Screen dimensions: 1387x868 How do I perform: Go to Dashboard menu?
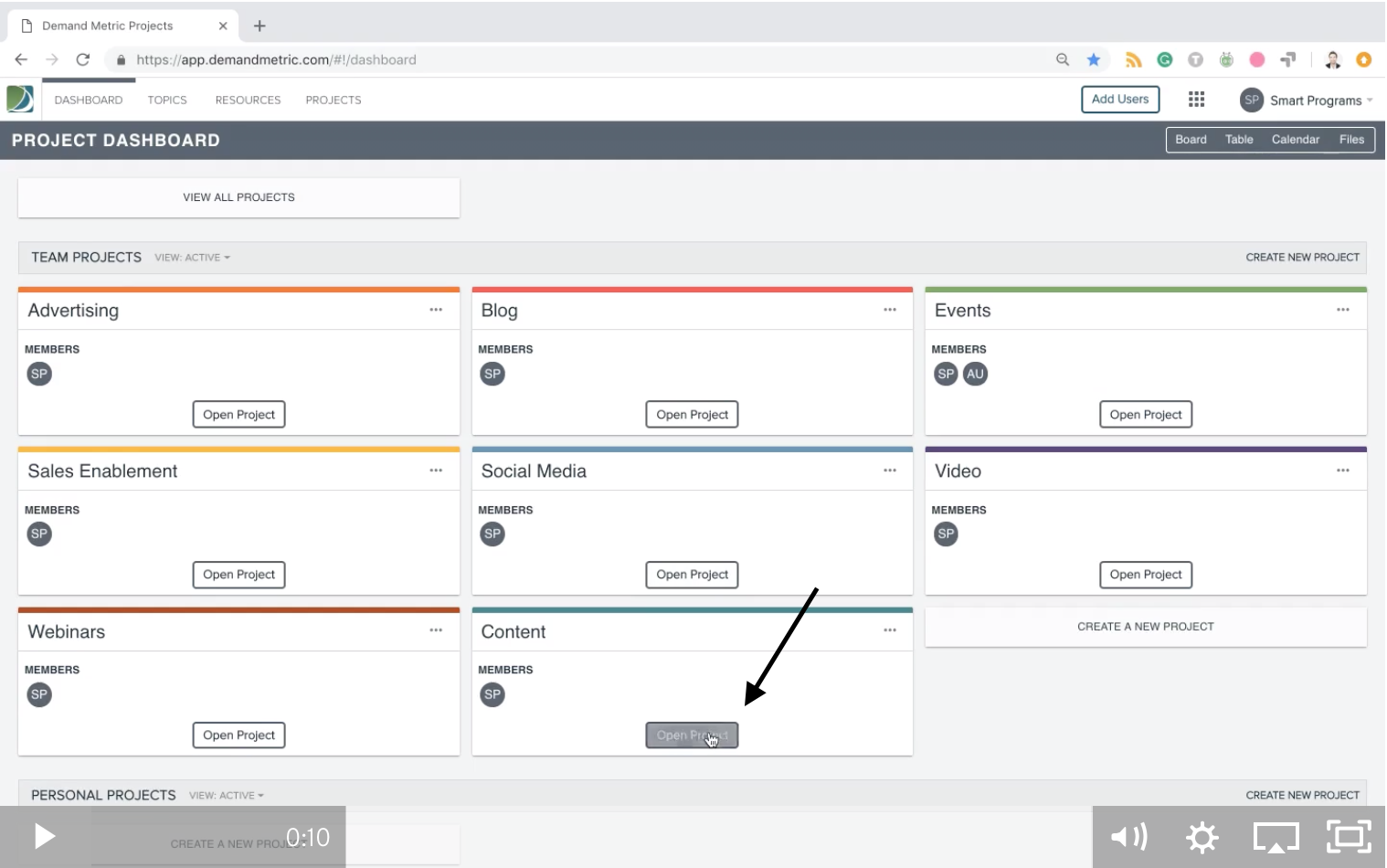point(89,101)
